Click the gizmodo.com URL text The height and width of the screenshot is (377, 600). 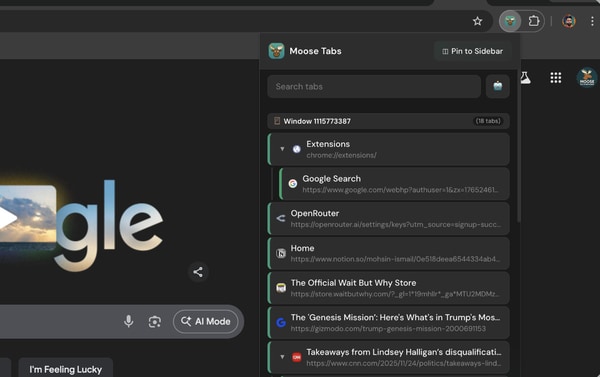point(388,329)
